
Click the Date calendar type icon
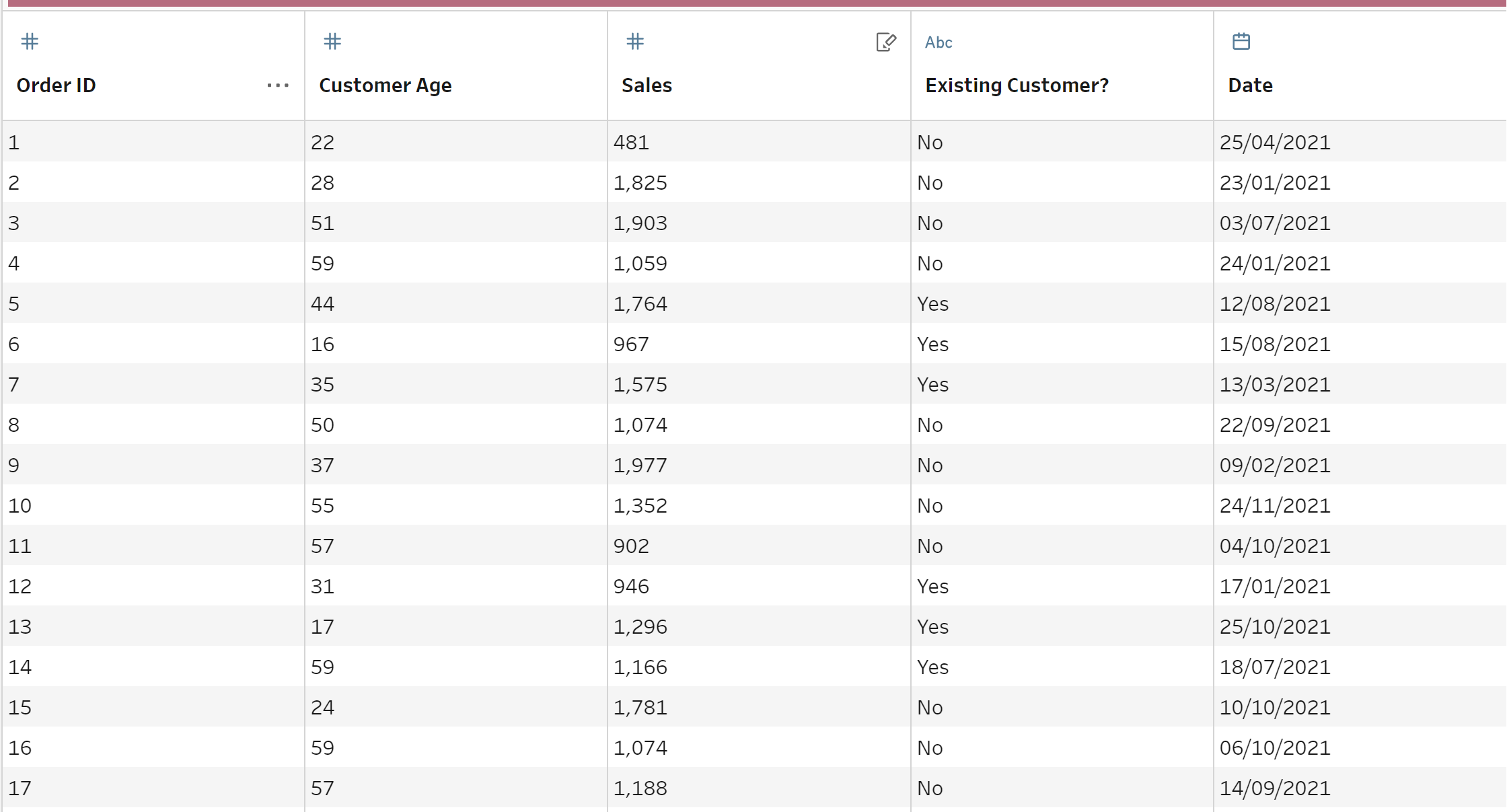1241,42
